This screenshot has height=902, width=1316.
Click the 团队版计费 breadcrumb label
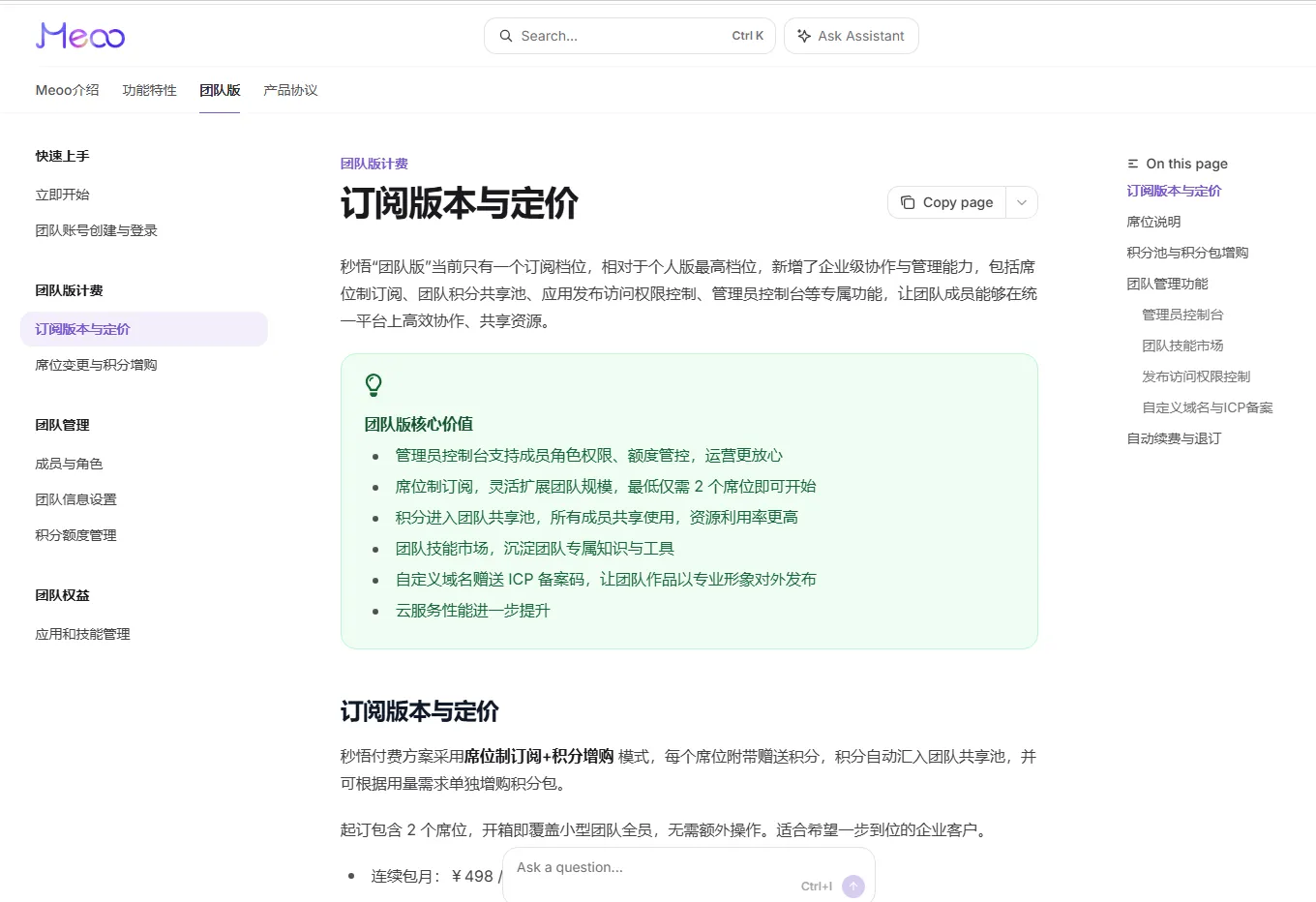click(374, 164)
